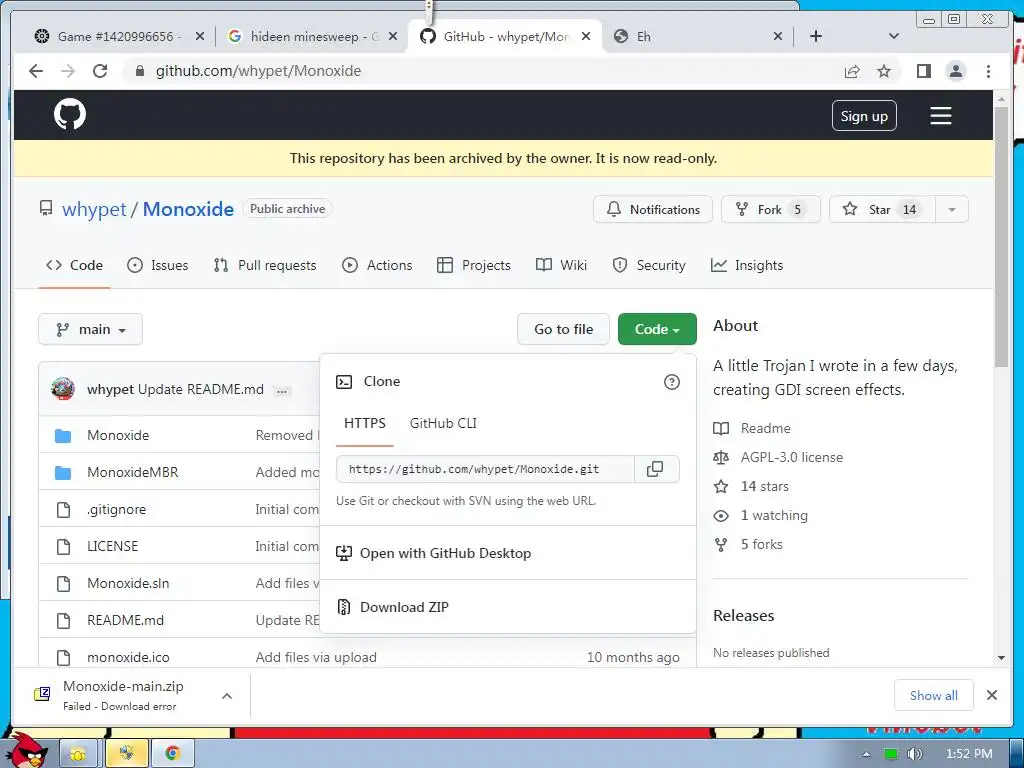
Task: Click the volume speaker tray icon
Action: [x=914, y=754]
